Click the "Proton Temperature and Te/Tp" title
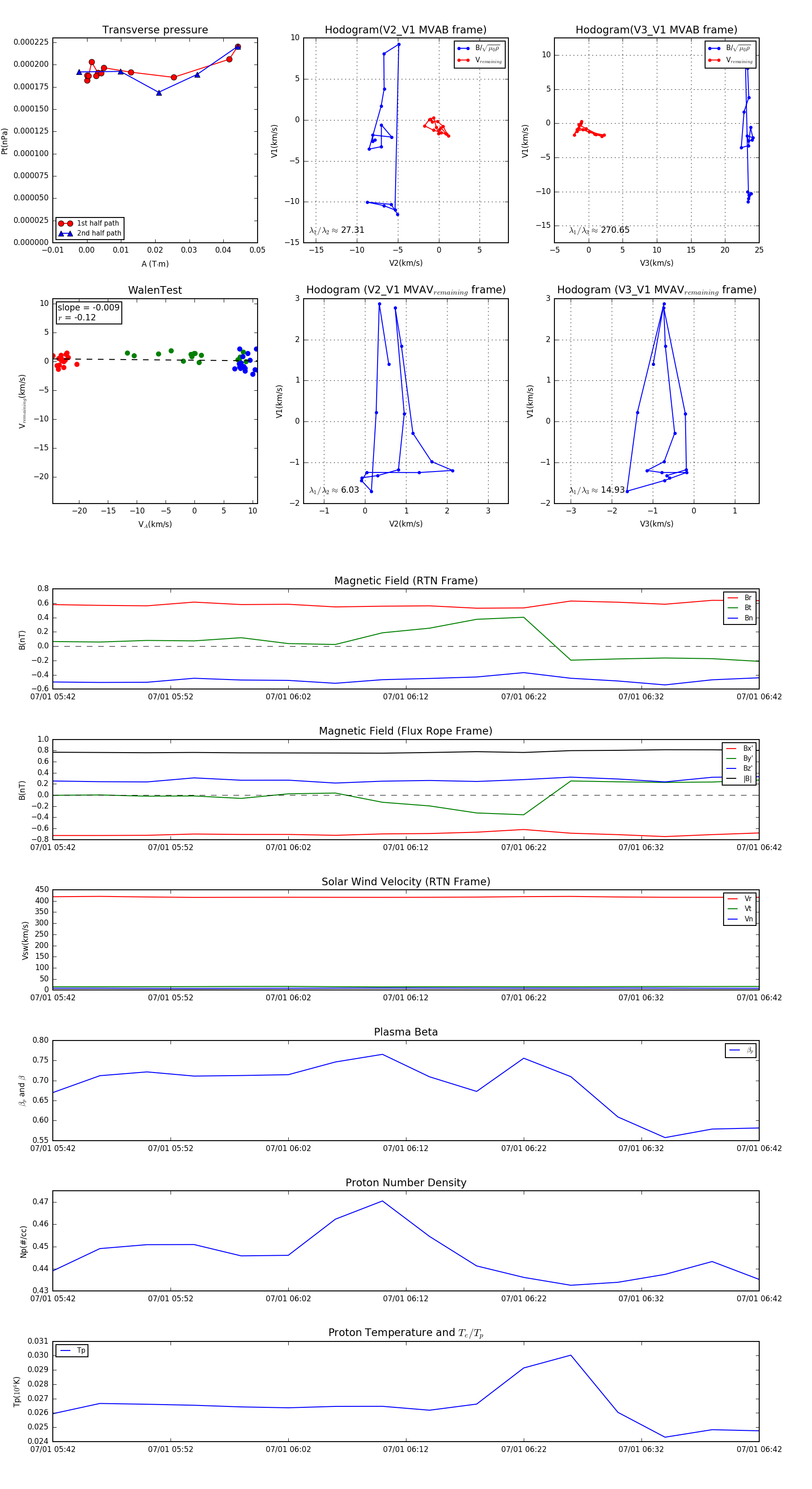The image size is (812, 1489). click(406, 1332)
